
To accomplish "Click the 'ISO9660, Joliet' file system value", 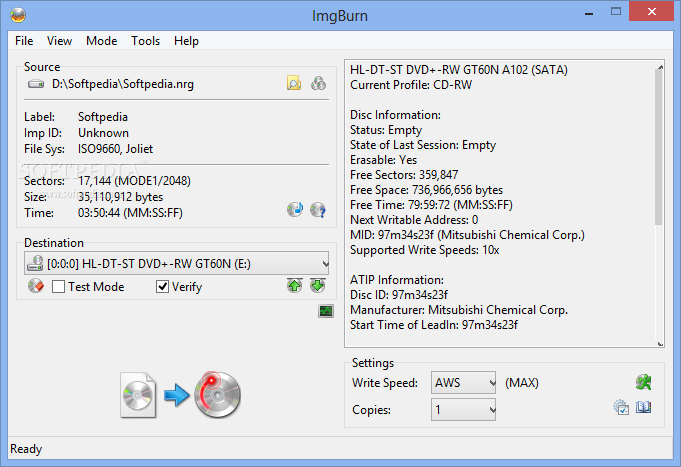I will (x=115, y=149).
